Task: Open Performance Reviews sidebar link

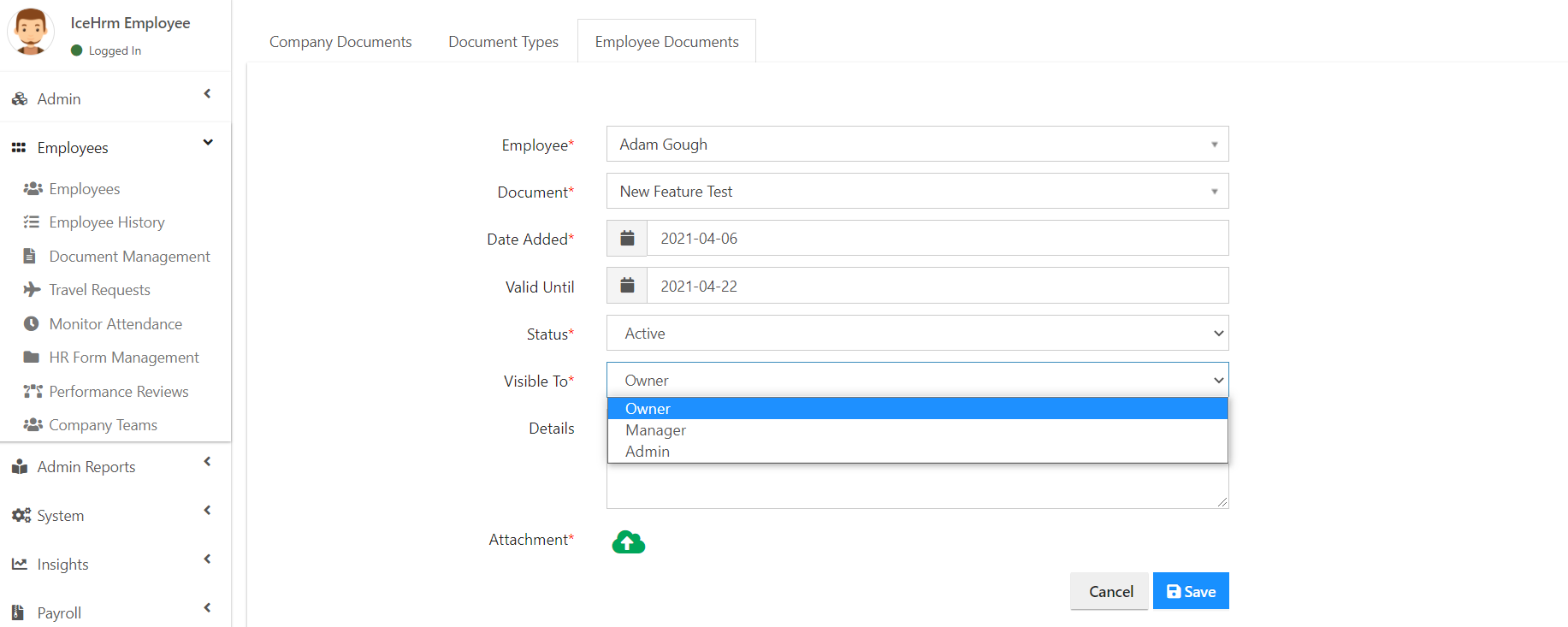Action: (119, 391)
